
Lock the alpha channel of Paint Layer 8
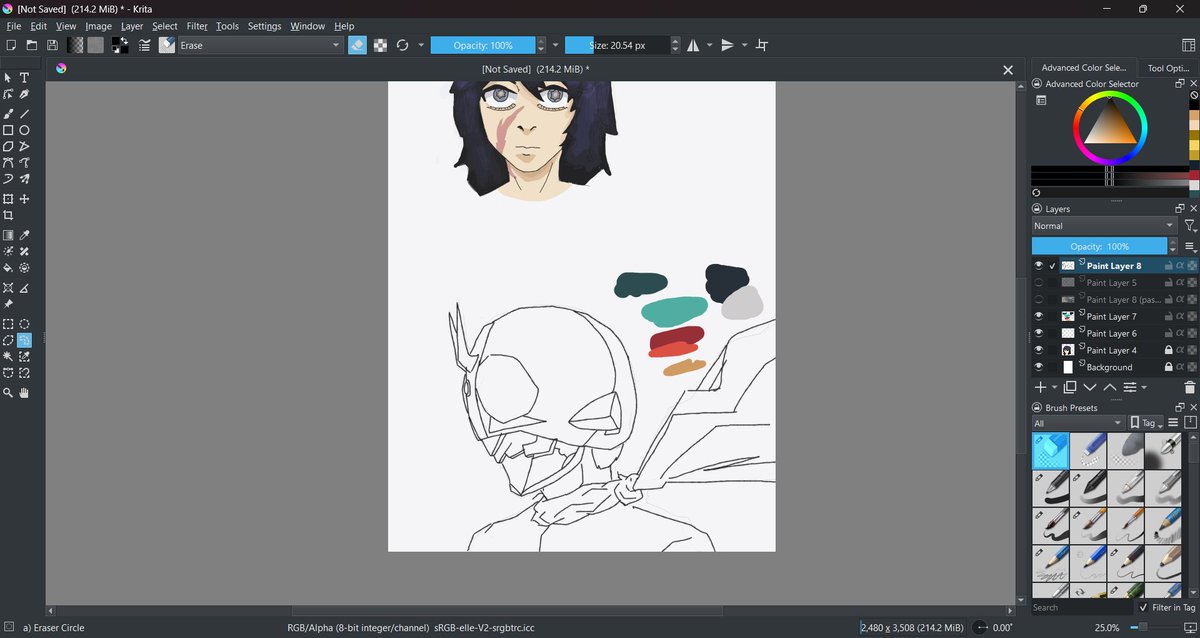click(1179, 266)
